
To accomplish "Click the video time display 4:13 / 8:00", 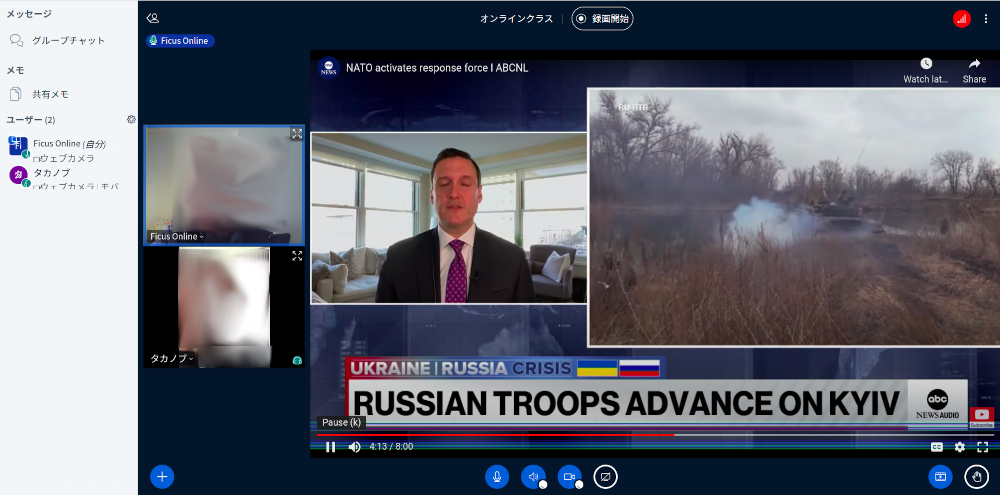I will click(x=391, y=447).
